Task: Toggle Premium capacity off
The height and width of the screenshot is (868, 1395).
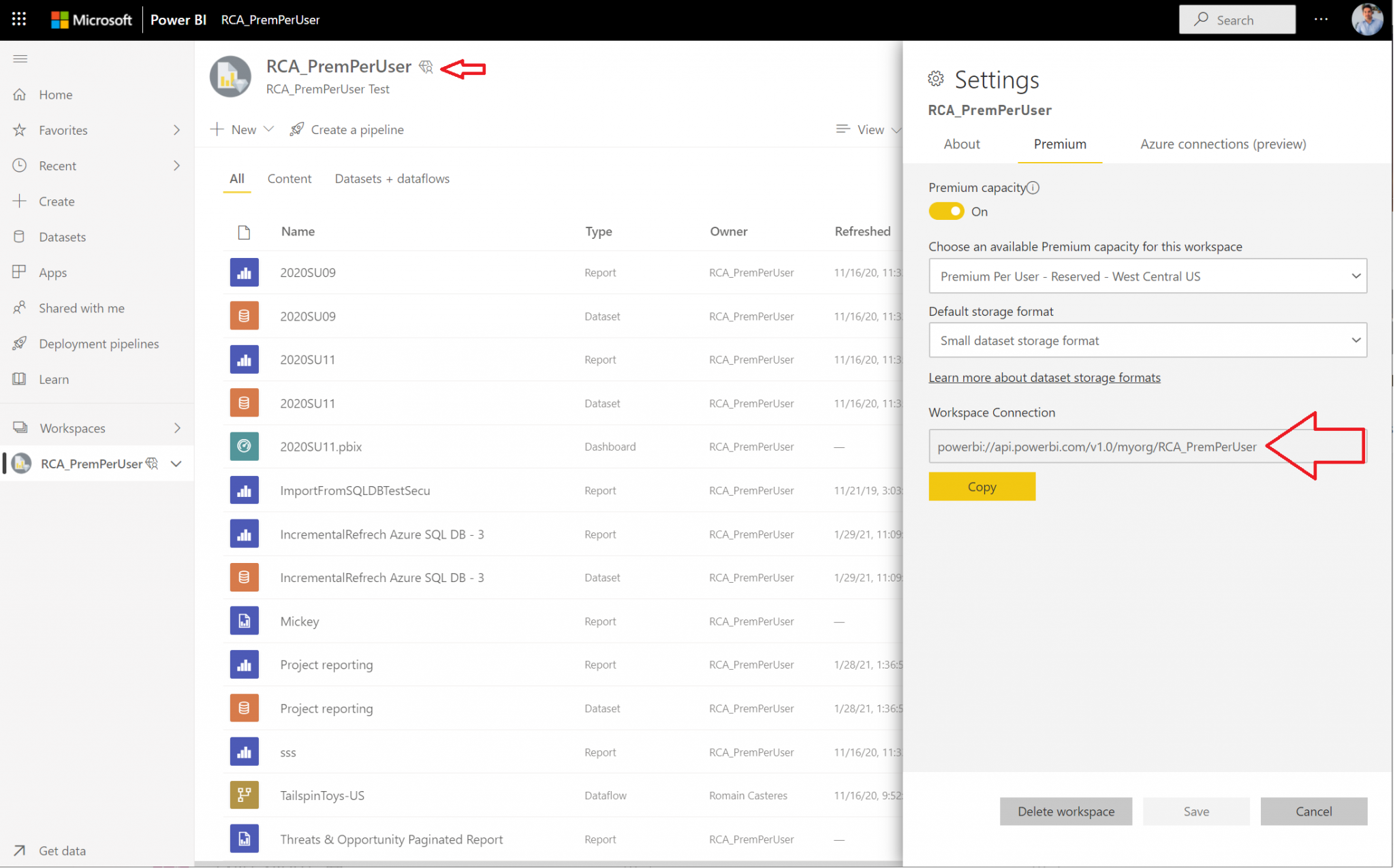Action: pyautogui.click(x=946, y=211)
